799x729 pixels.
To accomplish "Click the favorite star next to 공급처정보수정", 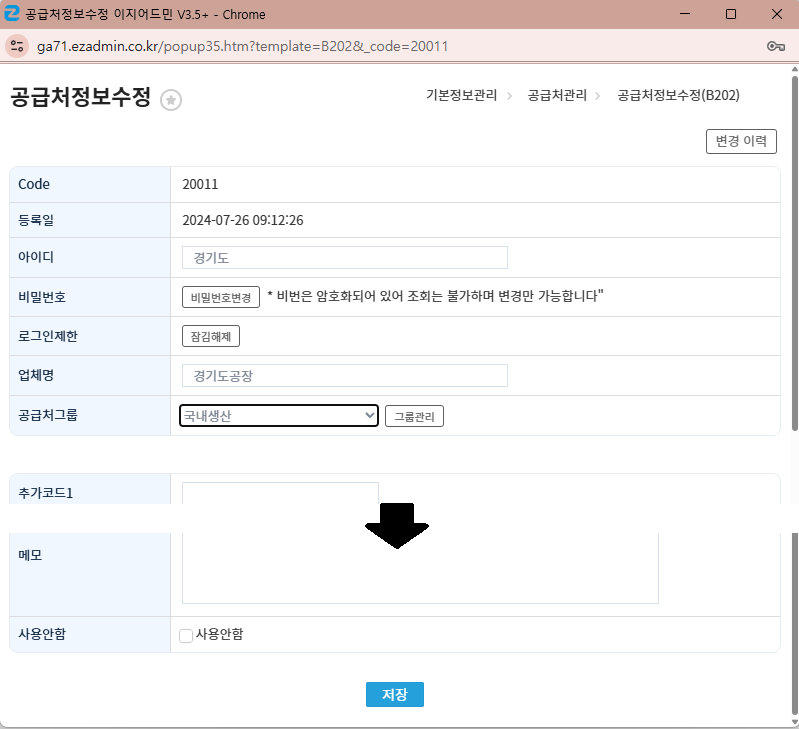I will pos(171,100).
